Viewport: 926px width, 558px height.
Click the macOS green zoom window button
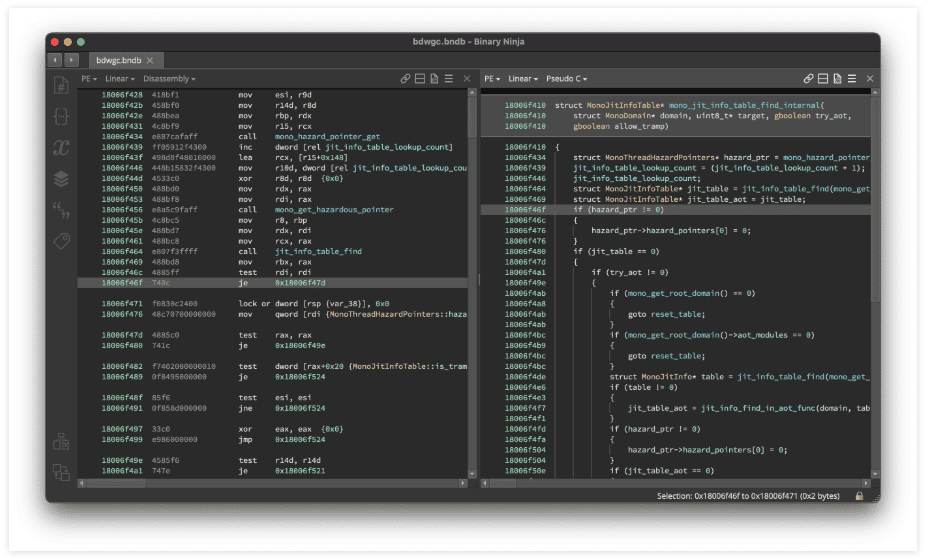(x=81, y=42)
